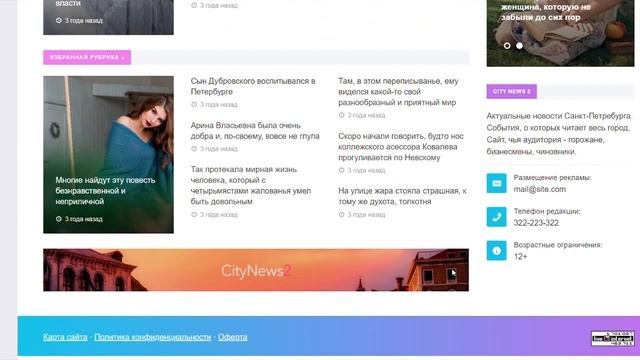Click the phone number 322-223-322
The height and width of the screenshot is (360, 640).
(x=536, y=223)
